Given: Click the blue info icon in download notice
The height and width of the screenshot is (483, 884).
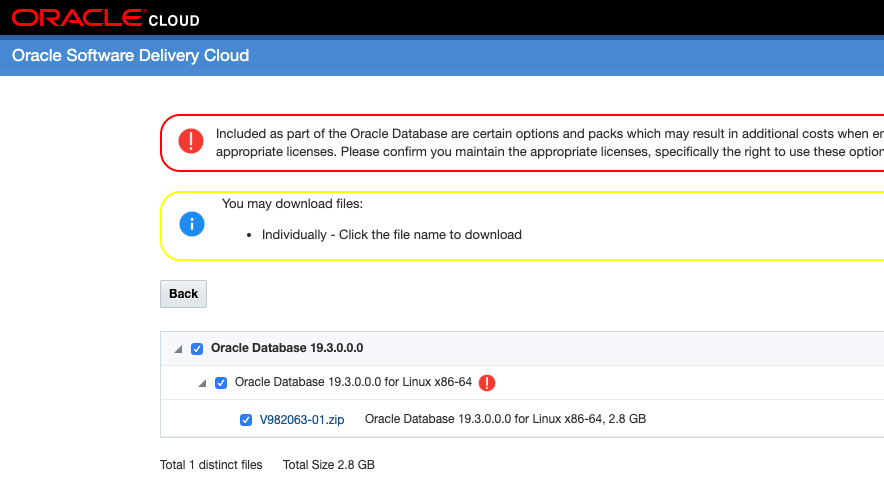Looking at the screenshot, I should (191, 224).
